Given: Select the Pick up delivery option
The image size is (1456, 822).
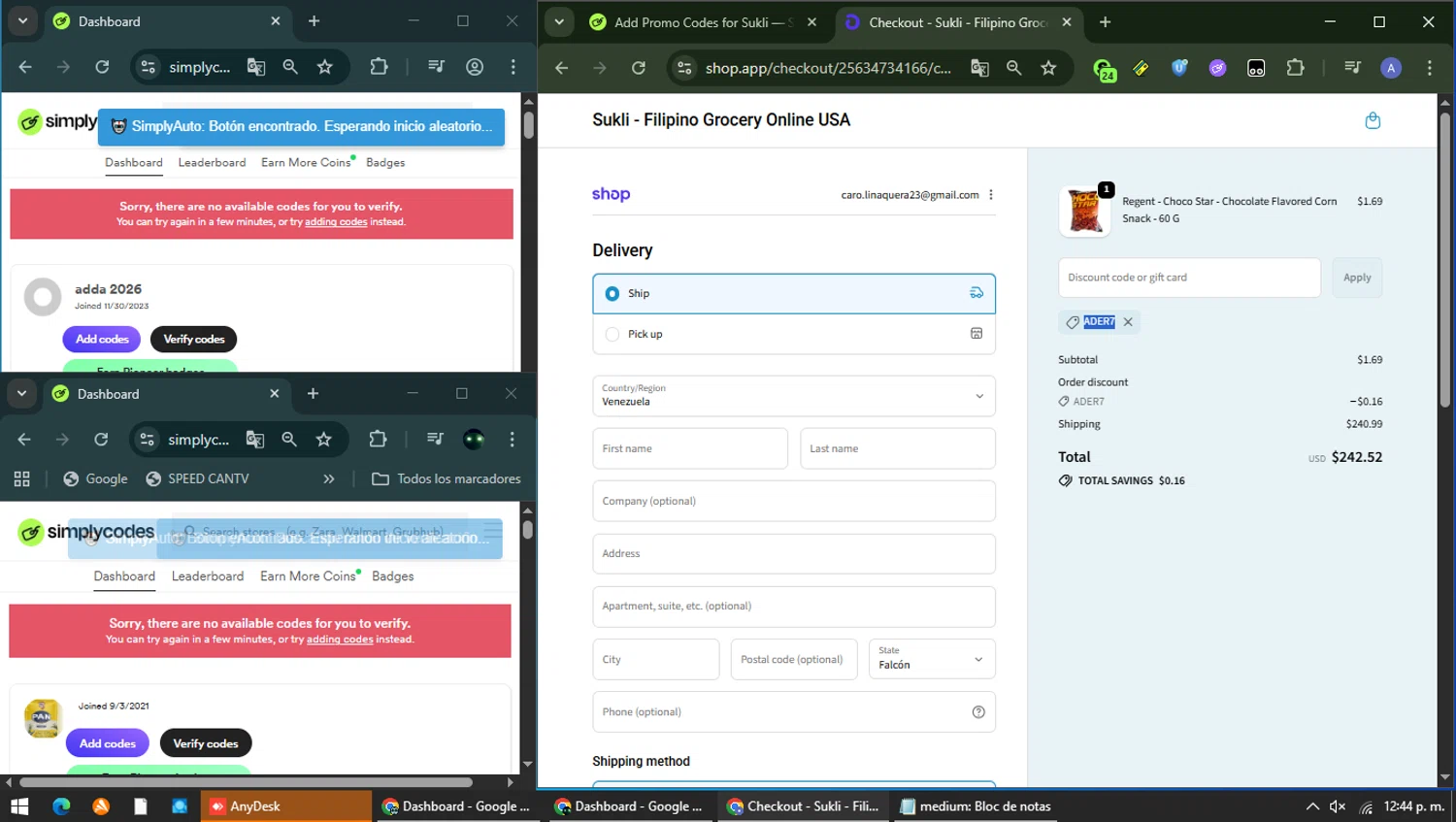Looking at the screenshot, I should pos(794,334).
